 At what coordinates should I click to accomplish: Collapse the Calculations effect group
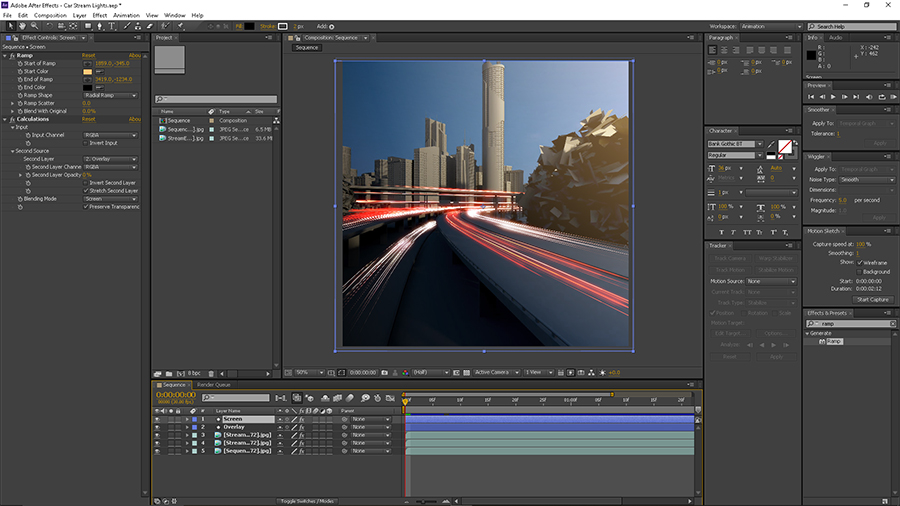click(5, 119)
